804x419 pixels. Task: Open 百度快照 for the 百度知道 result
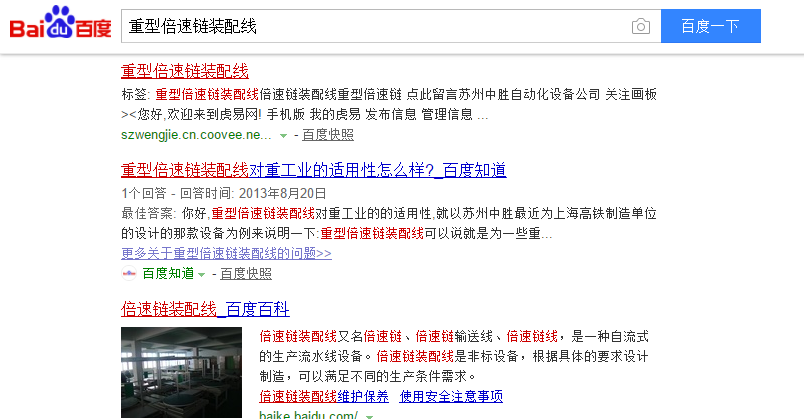tap(246, 274)
